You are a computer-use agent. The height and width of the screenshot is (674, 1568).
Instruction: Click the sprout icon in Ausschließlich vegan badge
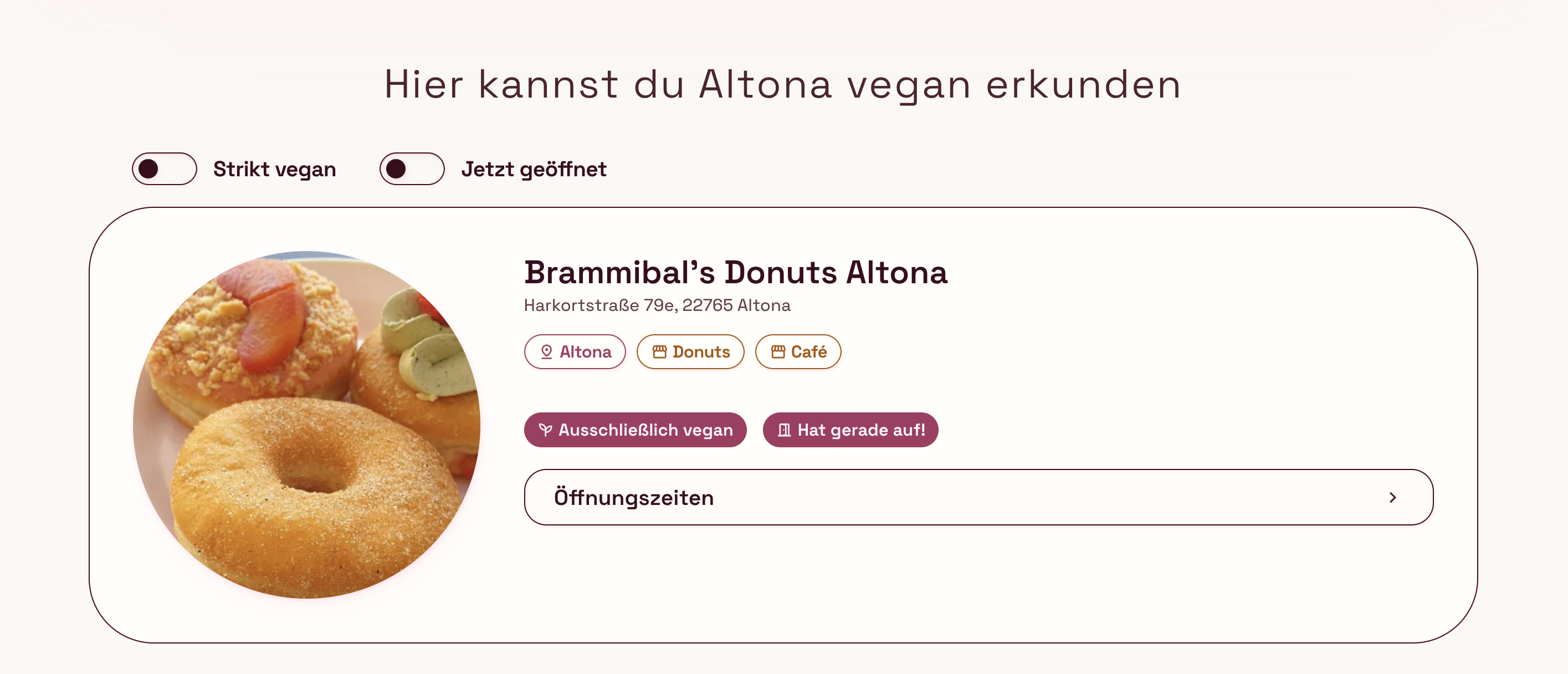point(545,430)
